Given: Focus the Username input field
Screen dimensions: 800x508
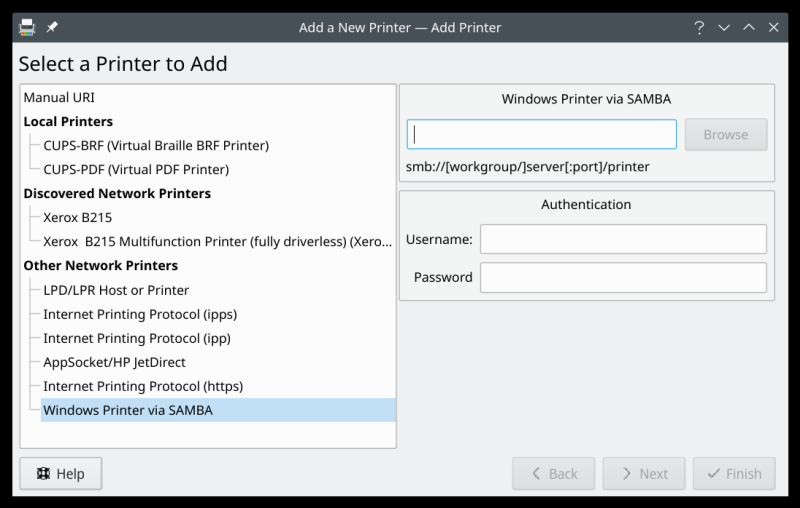Looking at the screenshot, I should [x=622, y=239].
